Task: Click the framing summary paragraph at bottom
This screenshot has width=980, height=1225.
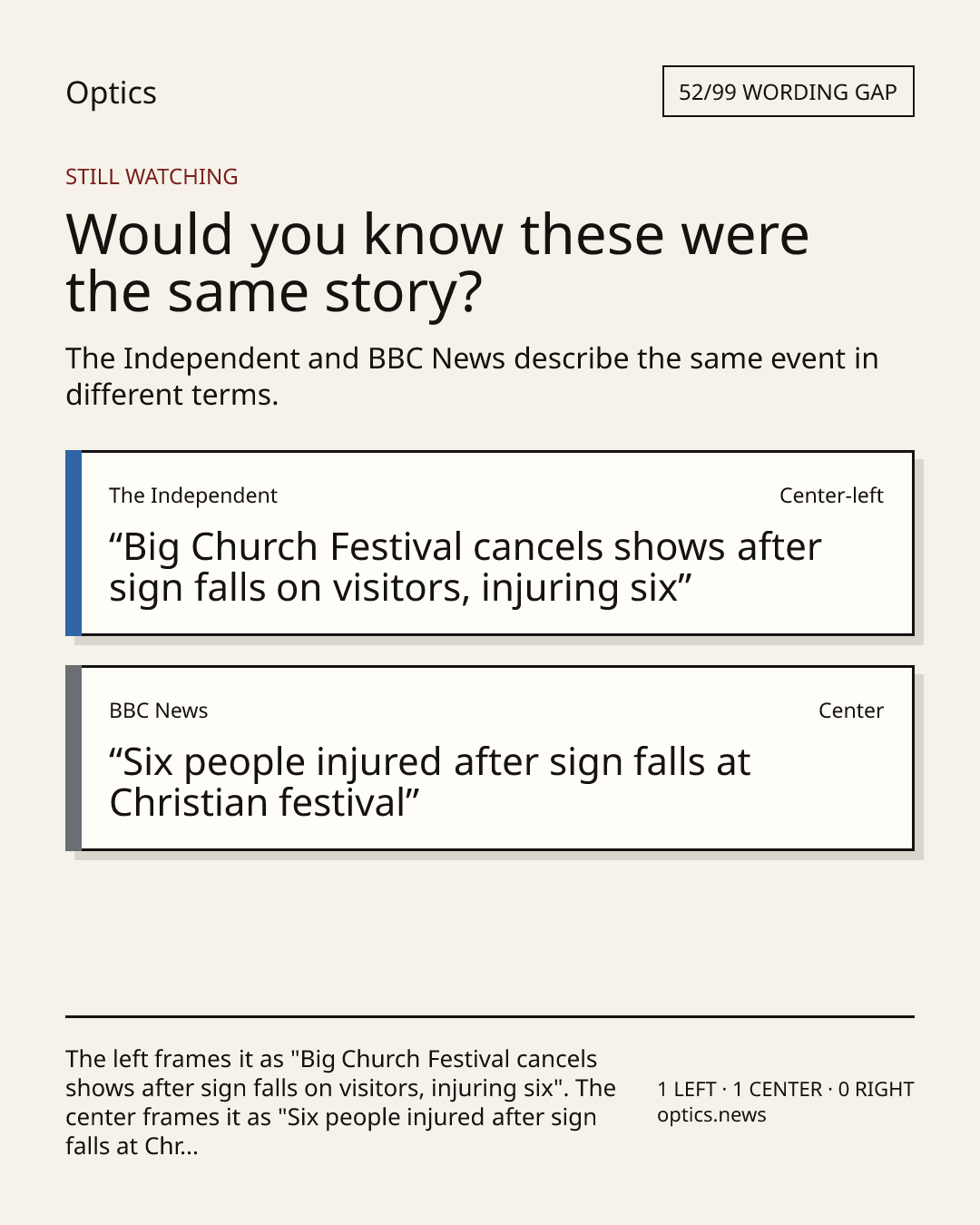Action: pos(341,1102)
